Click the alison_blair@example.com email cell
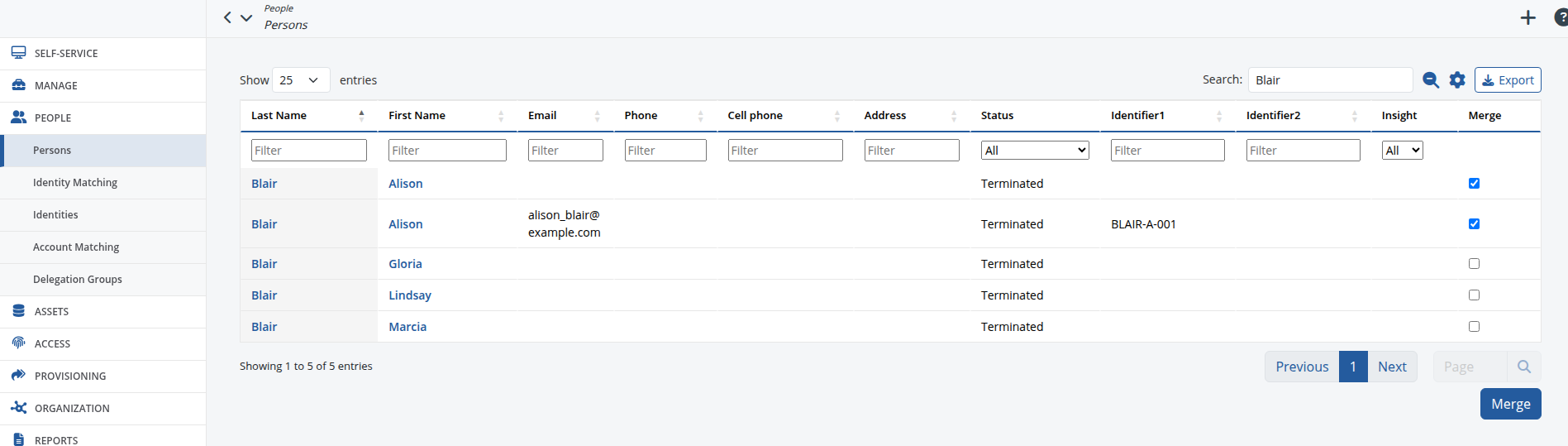The height and width of the screenshot is (446, 1568). tap(565, 223)
